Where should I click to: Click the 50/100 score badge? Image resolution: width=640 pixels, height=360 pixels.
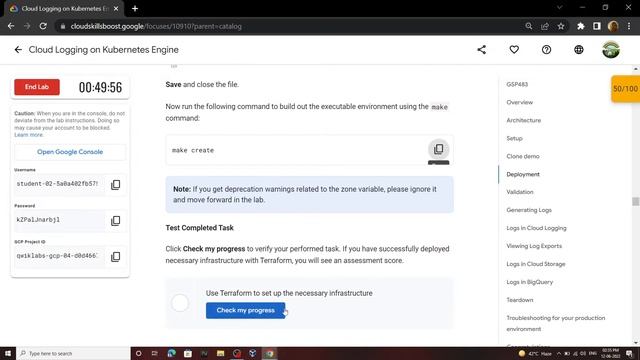(625, 89)
